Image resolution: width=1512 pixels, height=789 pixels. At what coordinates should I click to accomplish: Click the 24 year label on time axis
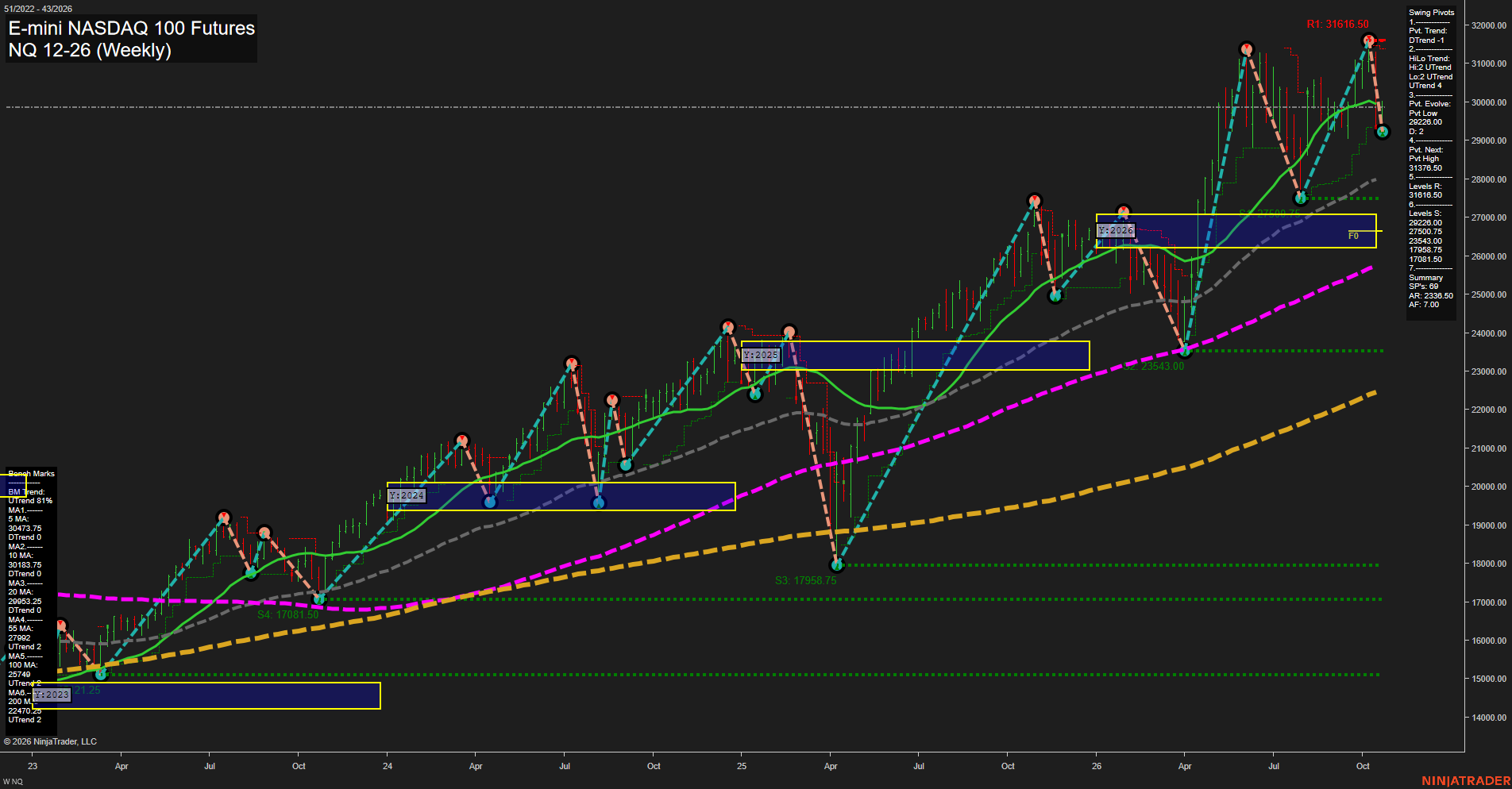(x=388, y=766)
